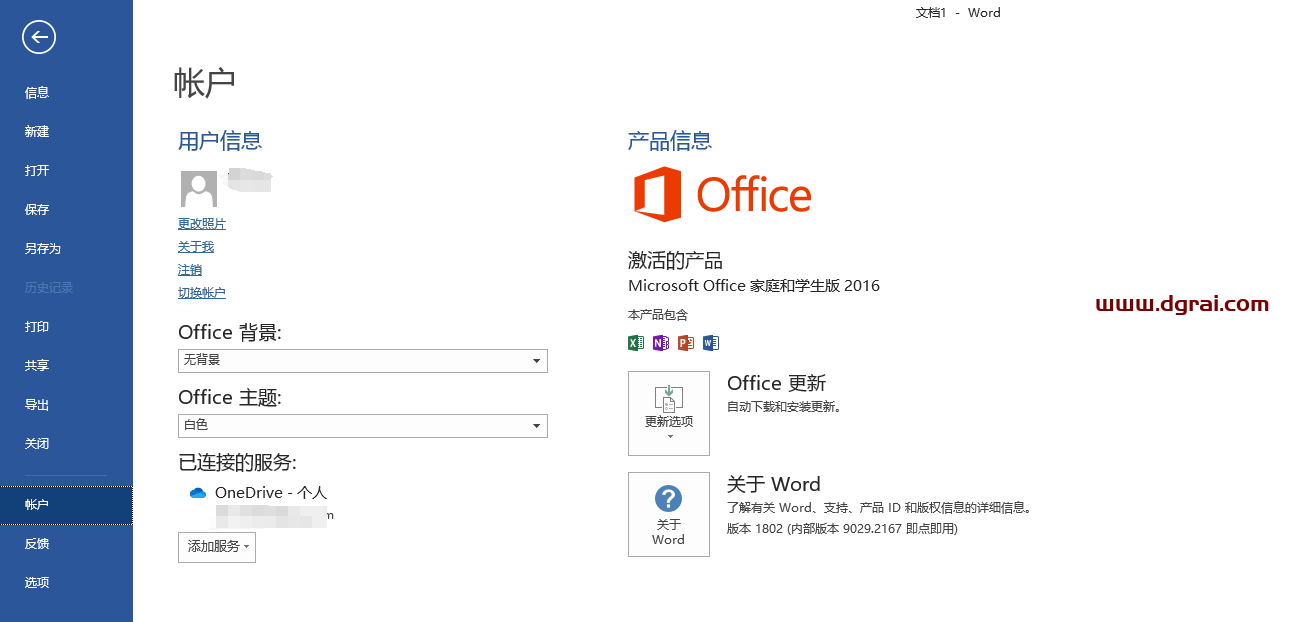The image size is (1295, 622).
Task: Click the 注销 sign out link
Action: pos(190,270)
